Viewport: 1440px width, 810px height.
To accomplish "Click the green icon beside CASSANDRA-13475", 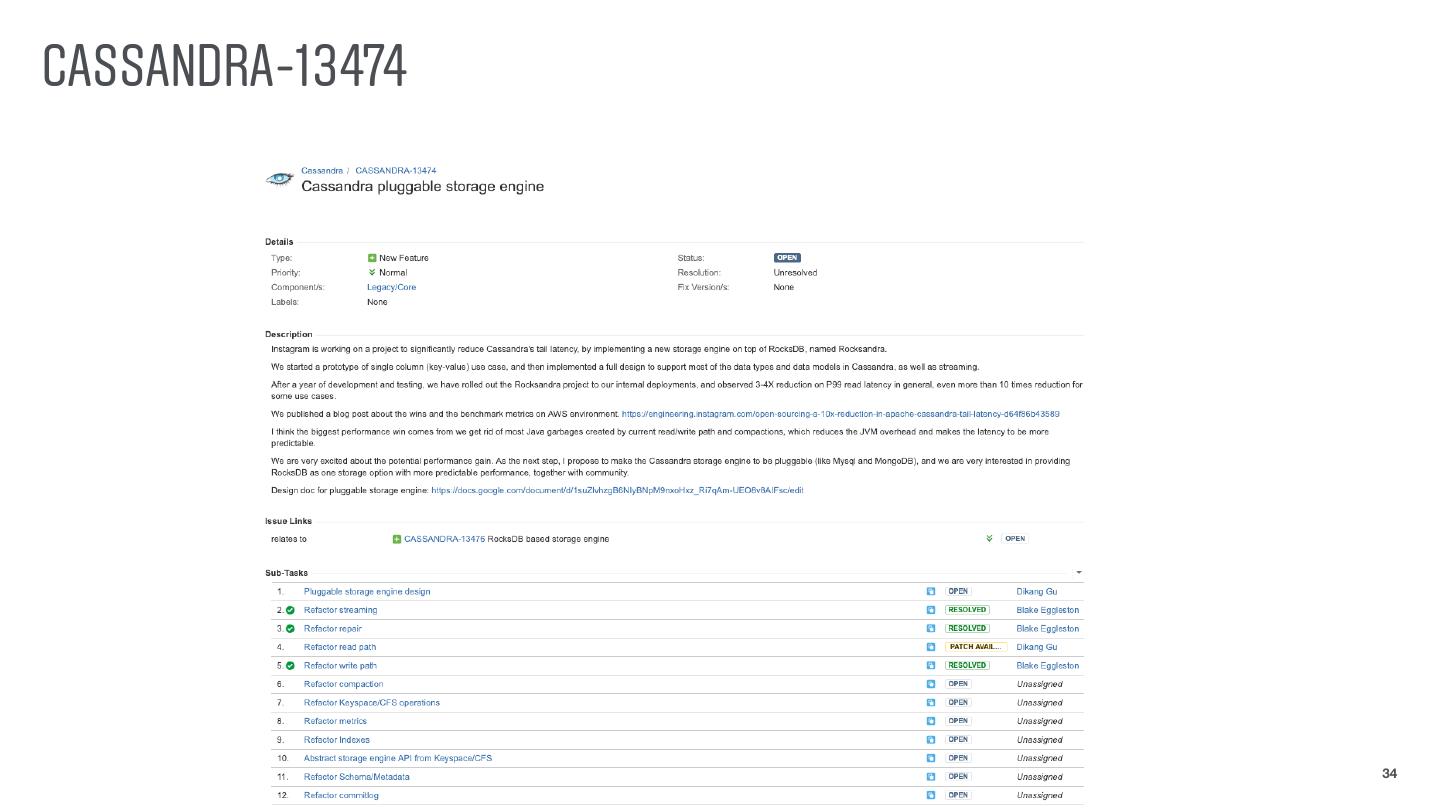I will click(397, 539).
